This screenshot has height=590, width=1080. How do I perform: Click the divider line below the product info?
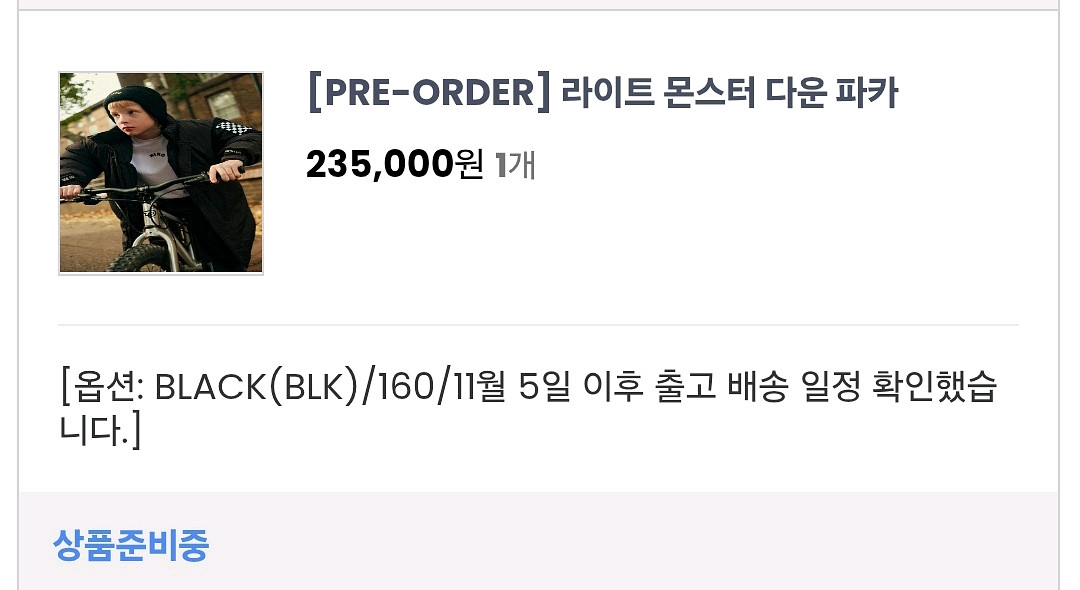click(538, 324)
